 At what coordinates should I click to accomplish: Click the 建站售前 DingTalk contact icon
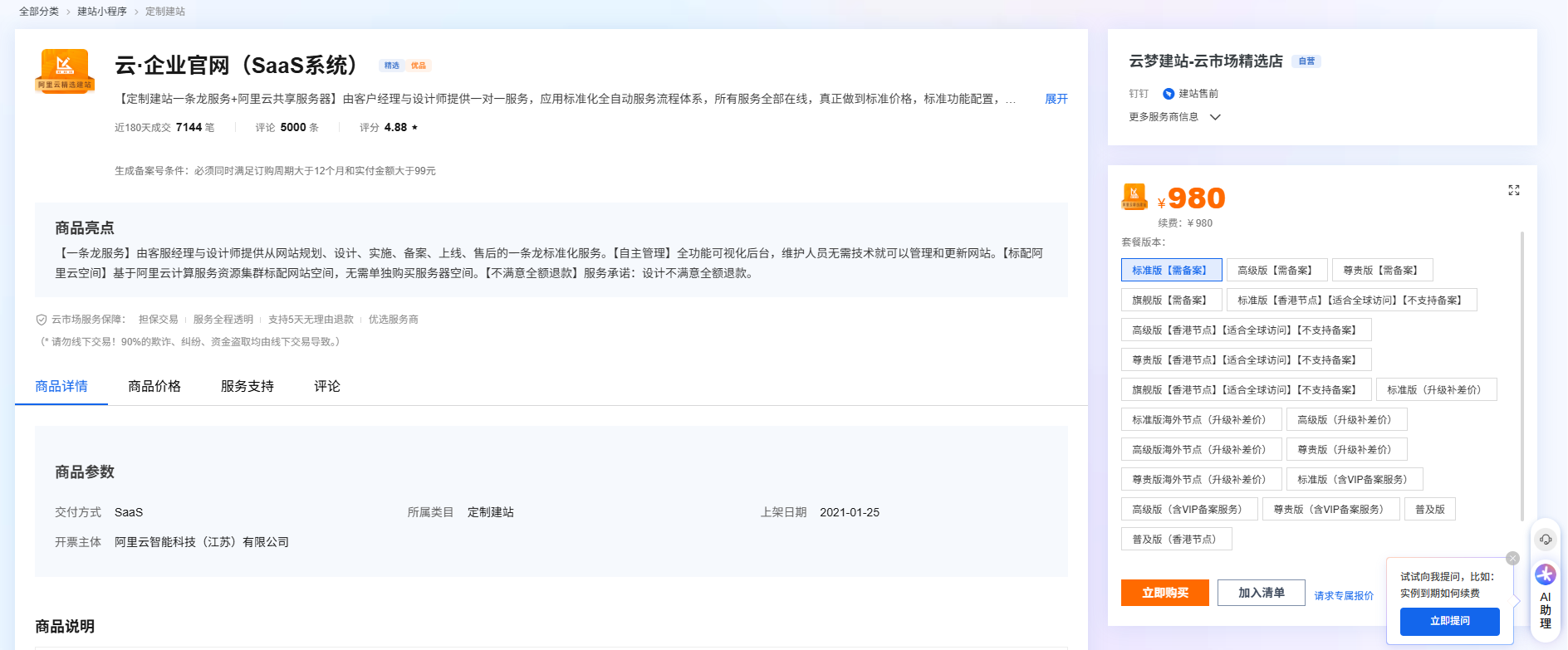[x=1169, y=94]
